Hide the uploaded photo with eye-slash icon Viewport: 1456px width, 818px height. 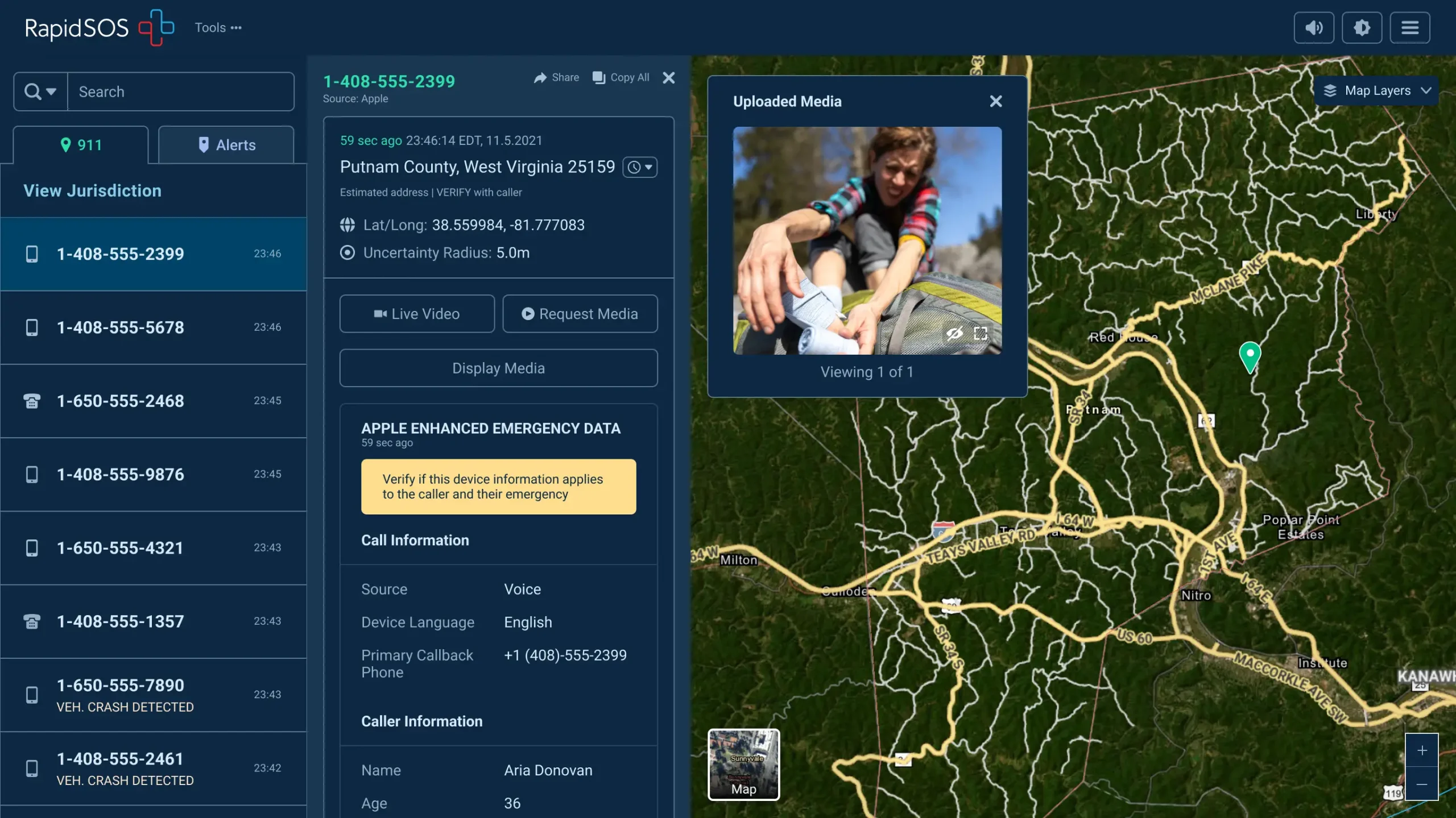point(954,333)
